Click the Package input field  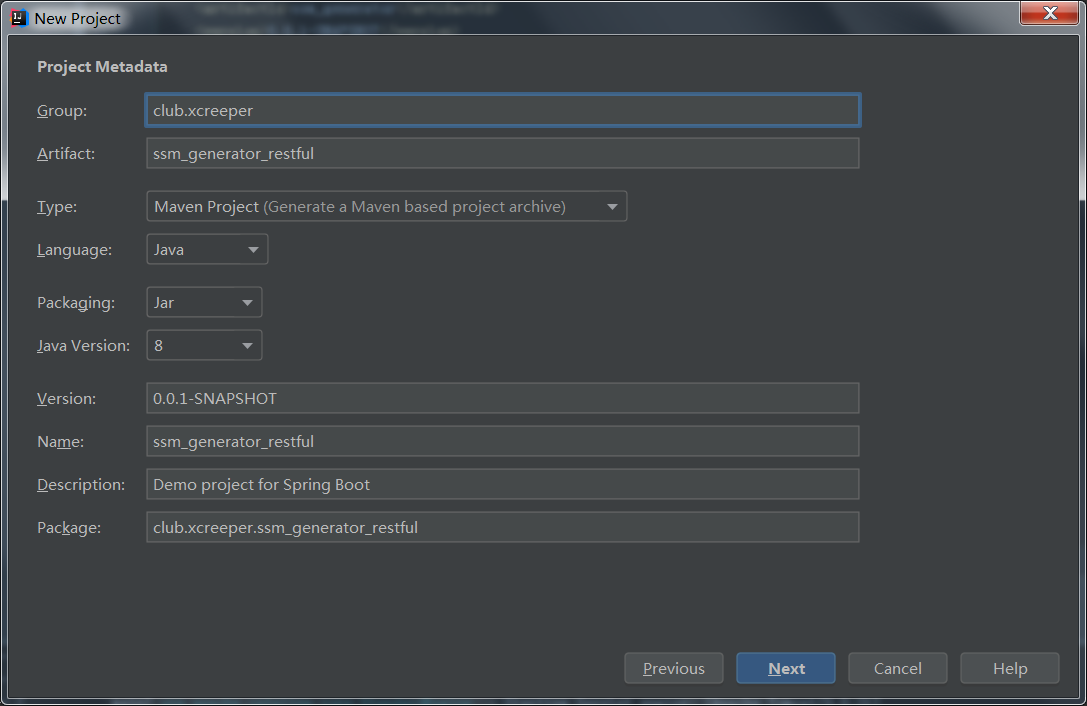pos(503,528)
